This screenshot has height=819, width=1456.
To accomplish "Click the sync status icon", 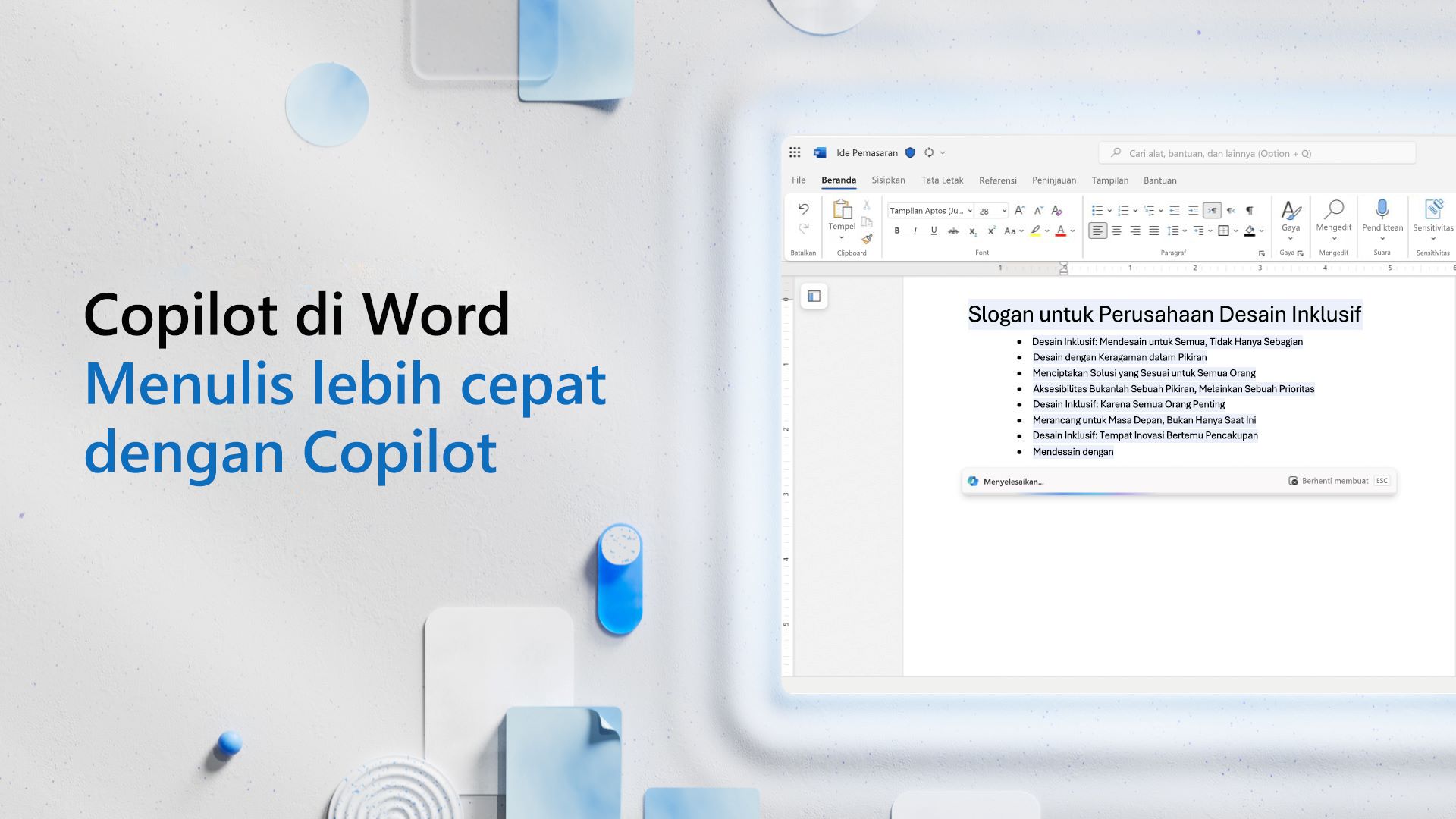I will coord(929,152).
